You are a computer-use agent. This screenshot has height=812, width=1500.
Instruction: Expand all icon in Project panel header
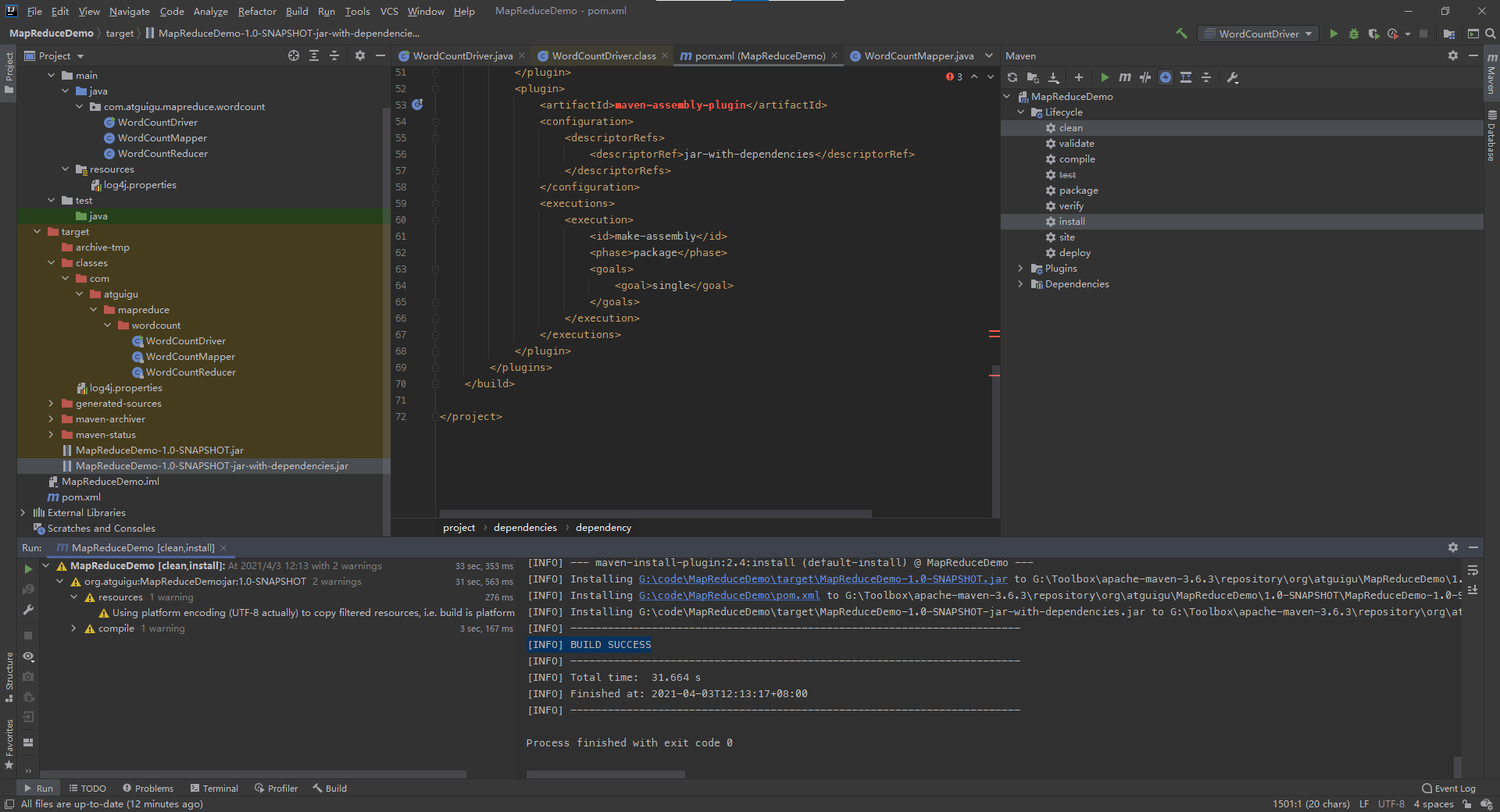pyautogui.click(x=314, y=55)
